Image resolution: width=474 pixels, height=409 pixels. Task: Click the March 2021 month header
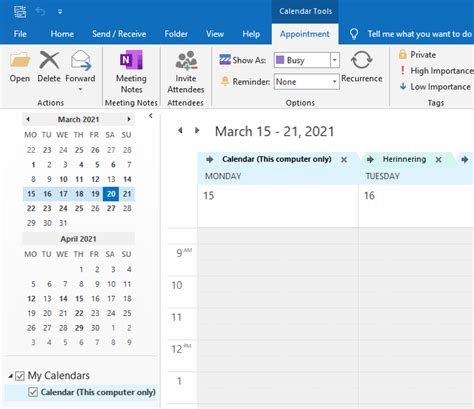pos(78,119)
